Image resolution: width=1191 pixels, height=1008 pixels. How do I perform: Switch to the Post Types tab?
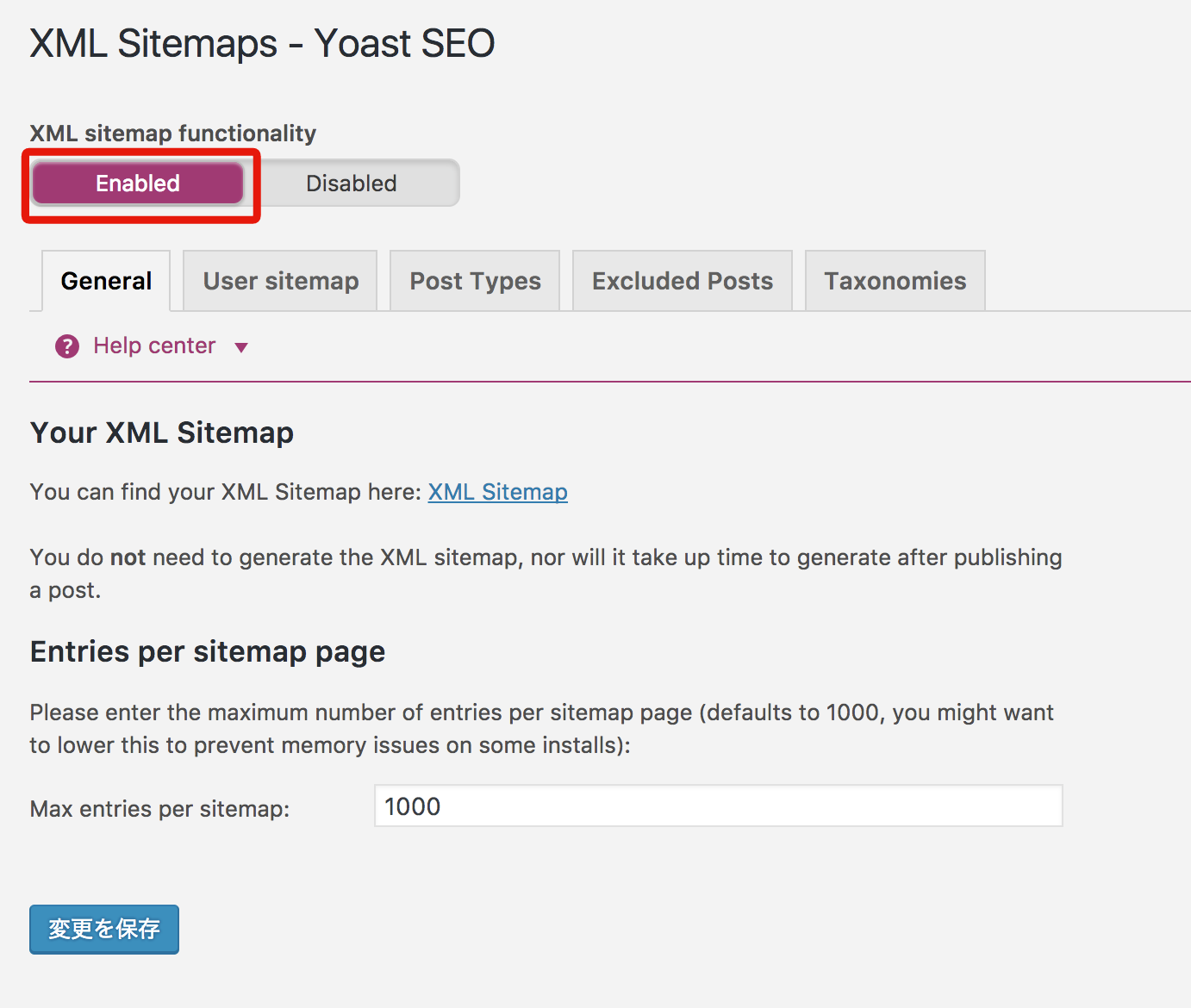click(x=475, y=281)
